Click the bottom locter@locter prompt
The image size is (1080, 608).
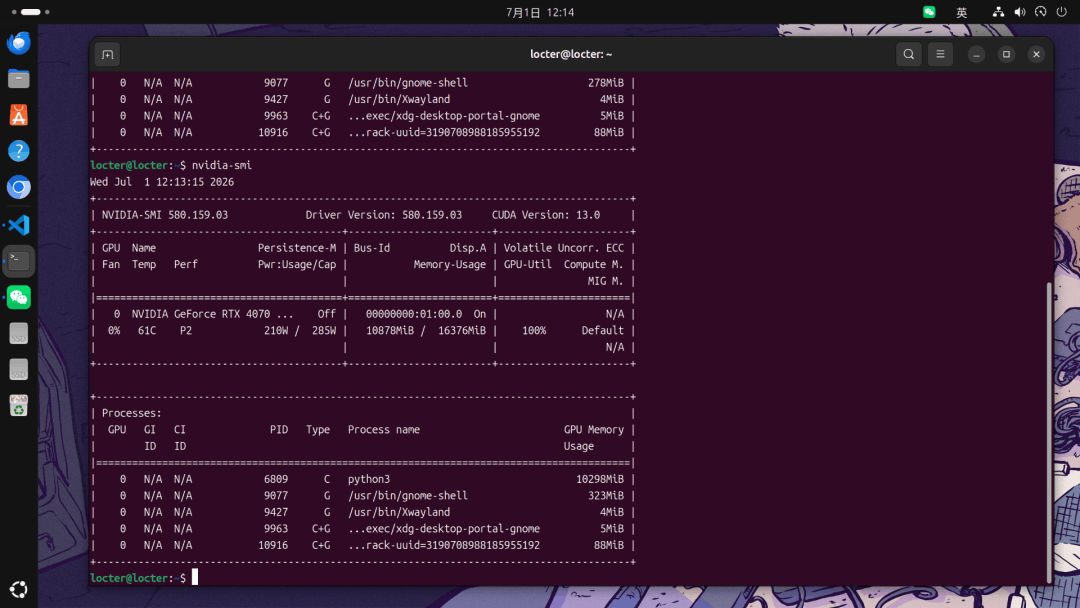(x=138, y=578)
